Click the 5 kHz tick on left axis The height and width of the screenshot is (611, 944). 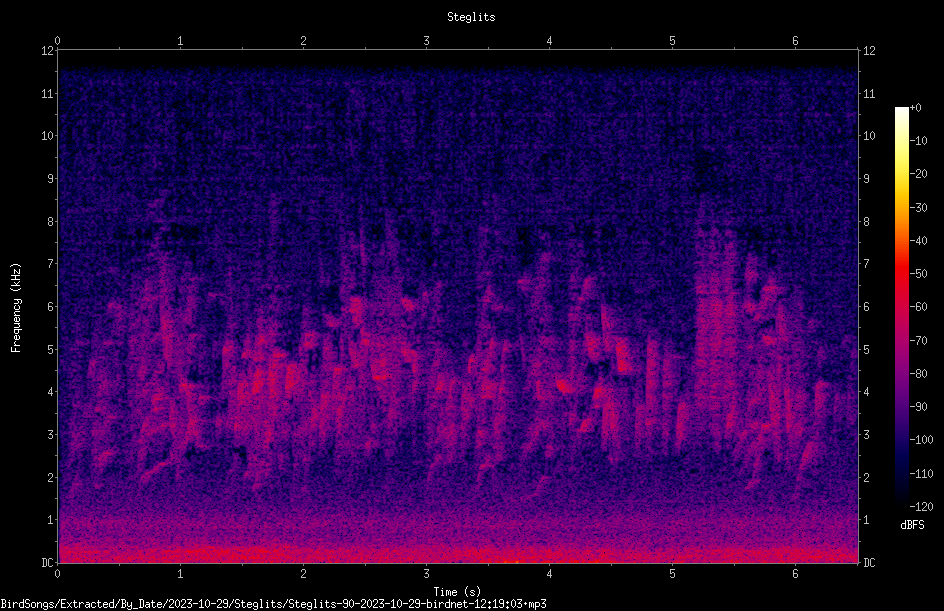tap(51, 350)
